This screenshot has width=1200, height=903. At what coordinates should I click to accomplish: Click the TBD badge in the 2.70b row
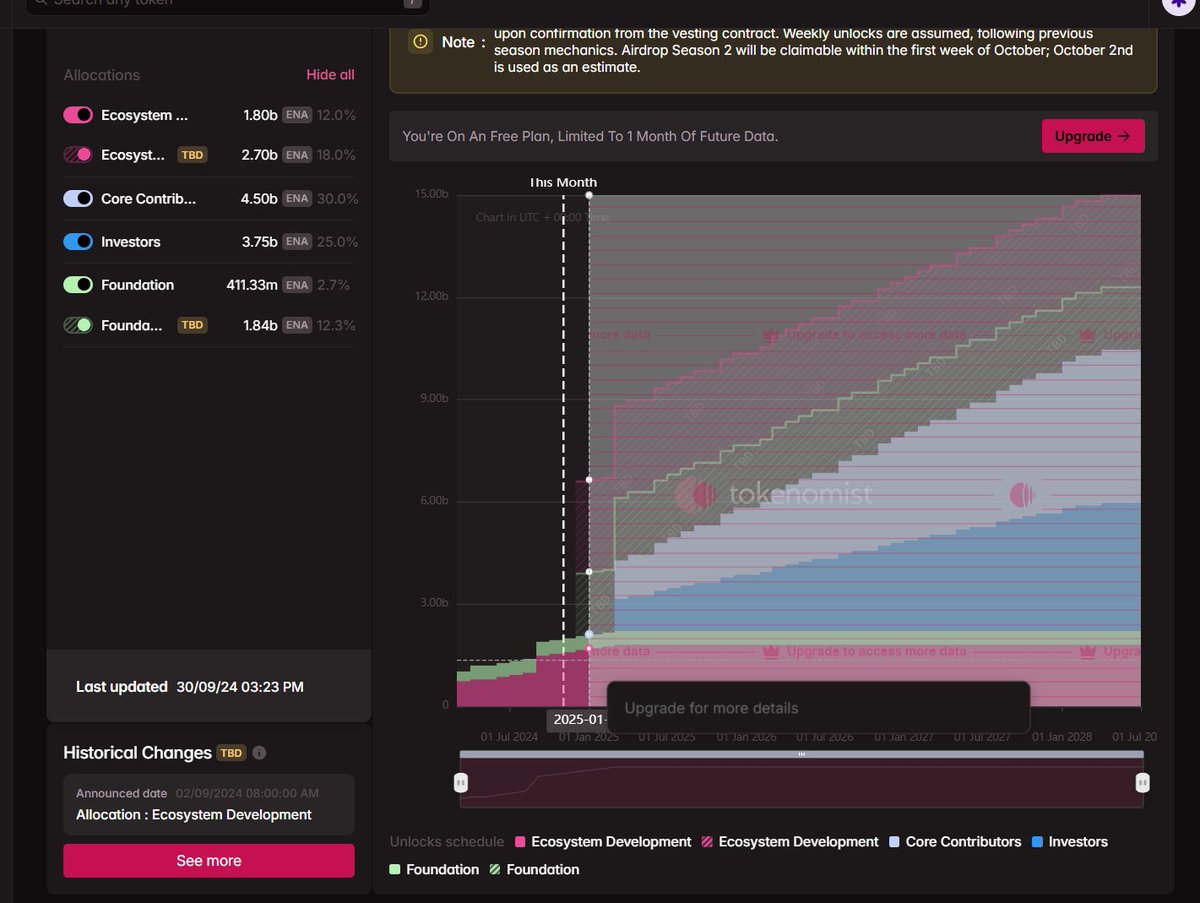192,155
